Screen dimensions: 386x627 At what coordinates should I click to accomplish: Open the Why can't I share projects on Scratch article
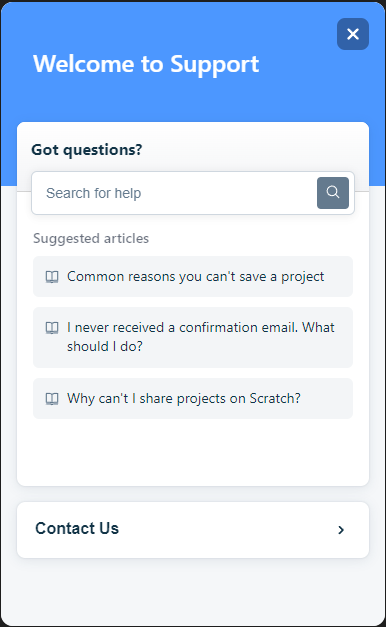[x=193, y=398]
